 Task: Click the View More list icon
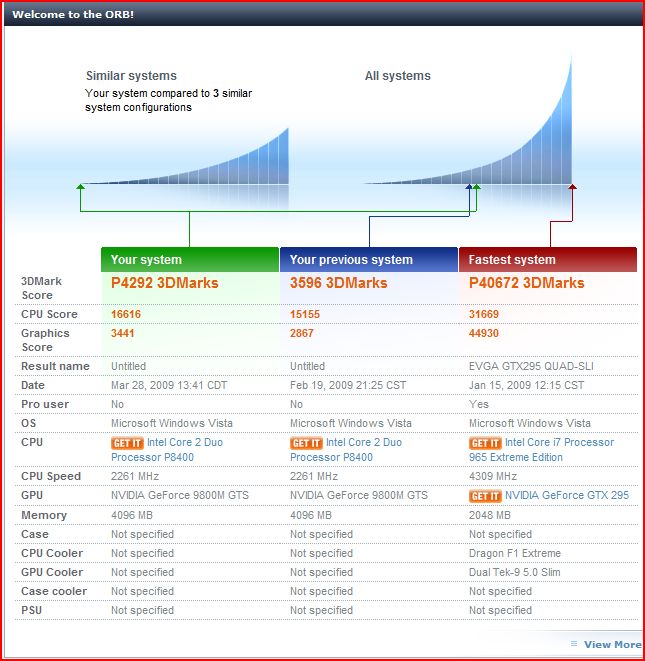[574, 644]
